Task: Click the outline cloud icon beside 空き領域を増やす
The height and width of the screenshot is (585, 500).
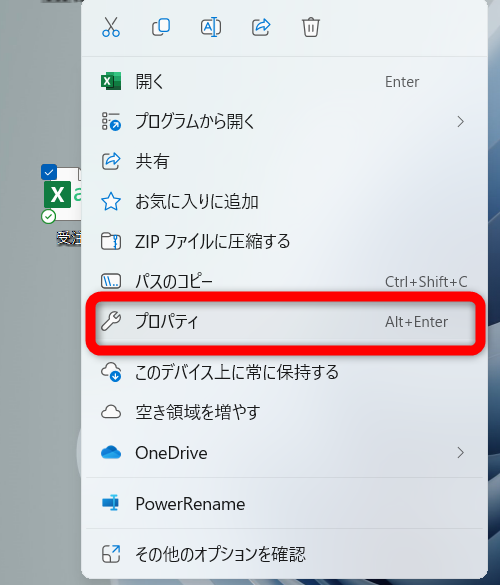Action: (111, 412)
